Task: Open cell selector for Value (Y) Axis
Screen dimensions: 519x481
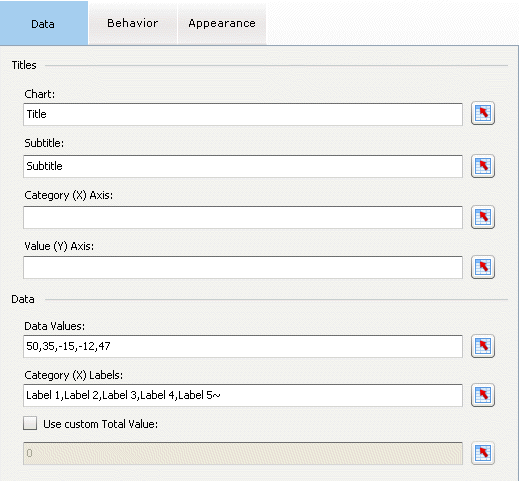Action: coord(483,267)
